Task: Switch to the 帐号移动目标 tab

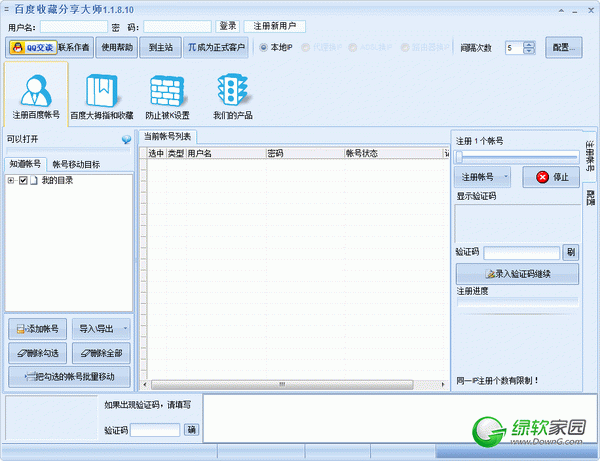Action: coord(76,165)
